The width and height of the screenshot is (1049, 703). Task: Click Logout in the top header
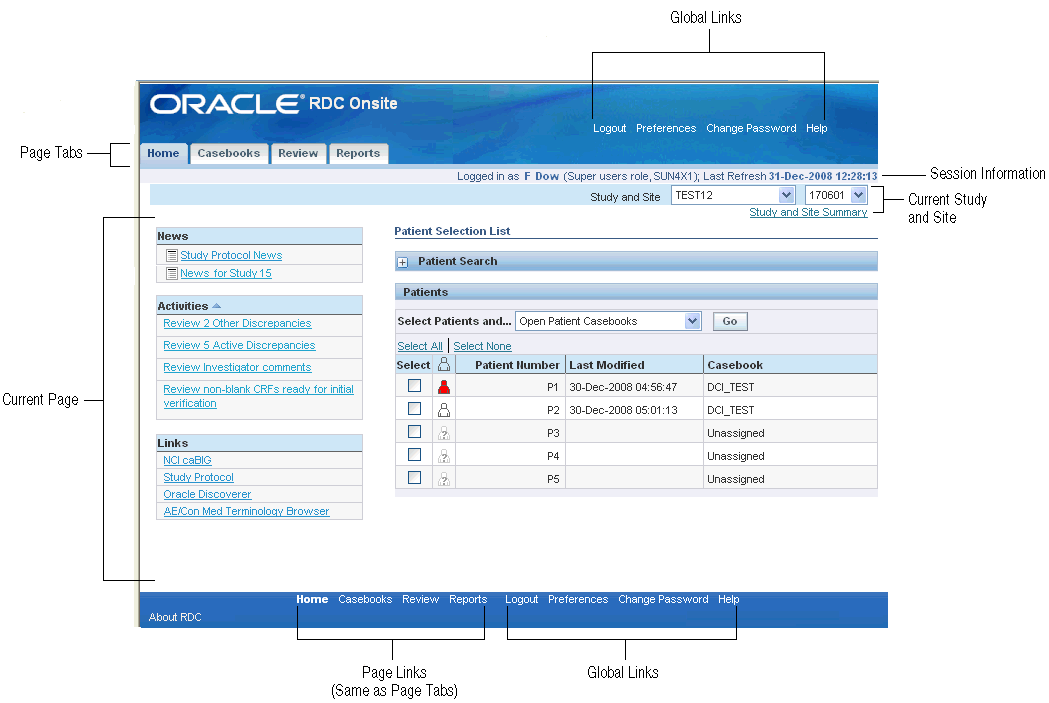(609, 128)
